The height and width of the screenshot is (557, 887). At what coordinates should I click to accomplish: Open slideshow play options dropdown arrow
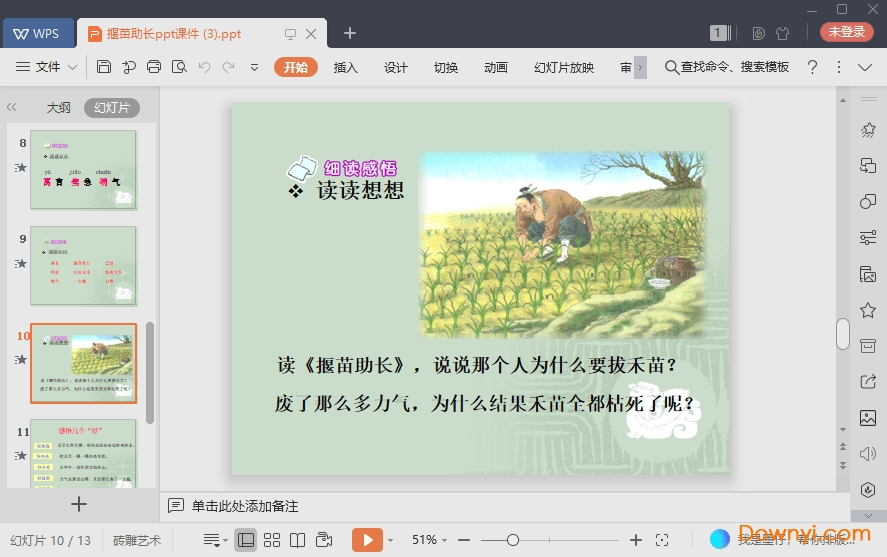click(x=390, y=541)
